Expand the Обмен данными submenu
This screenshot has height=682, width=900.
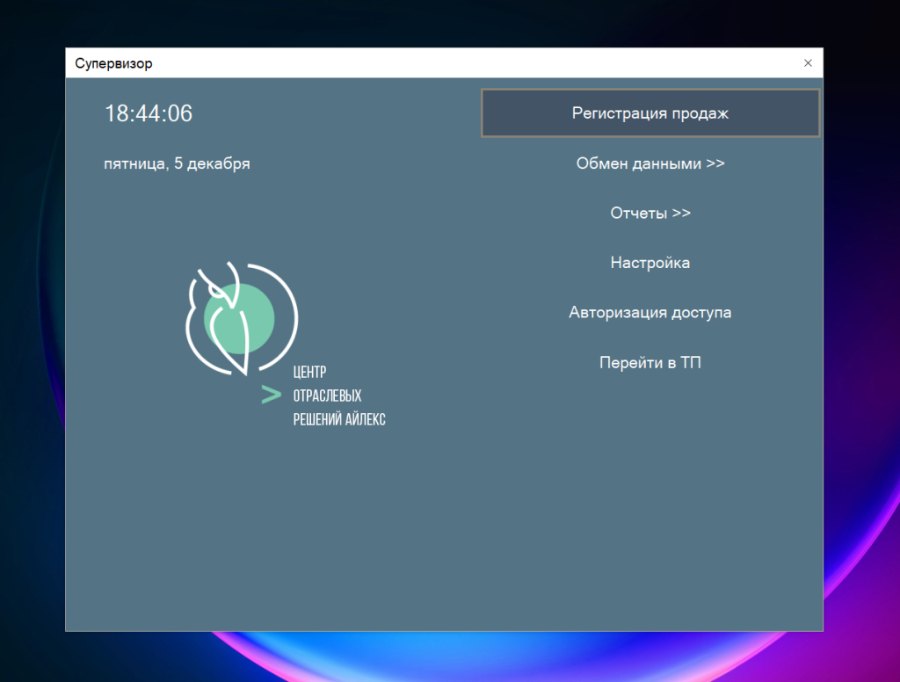click(650, 164)
